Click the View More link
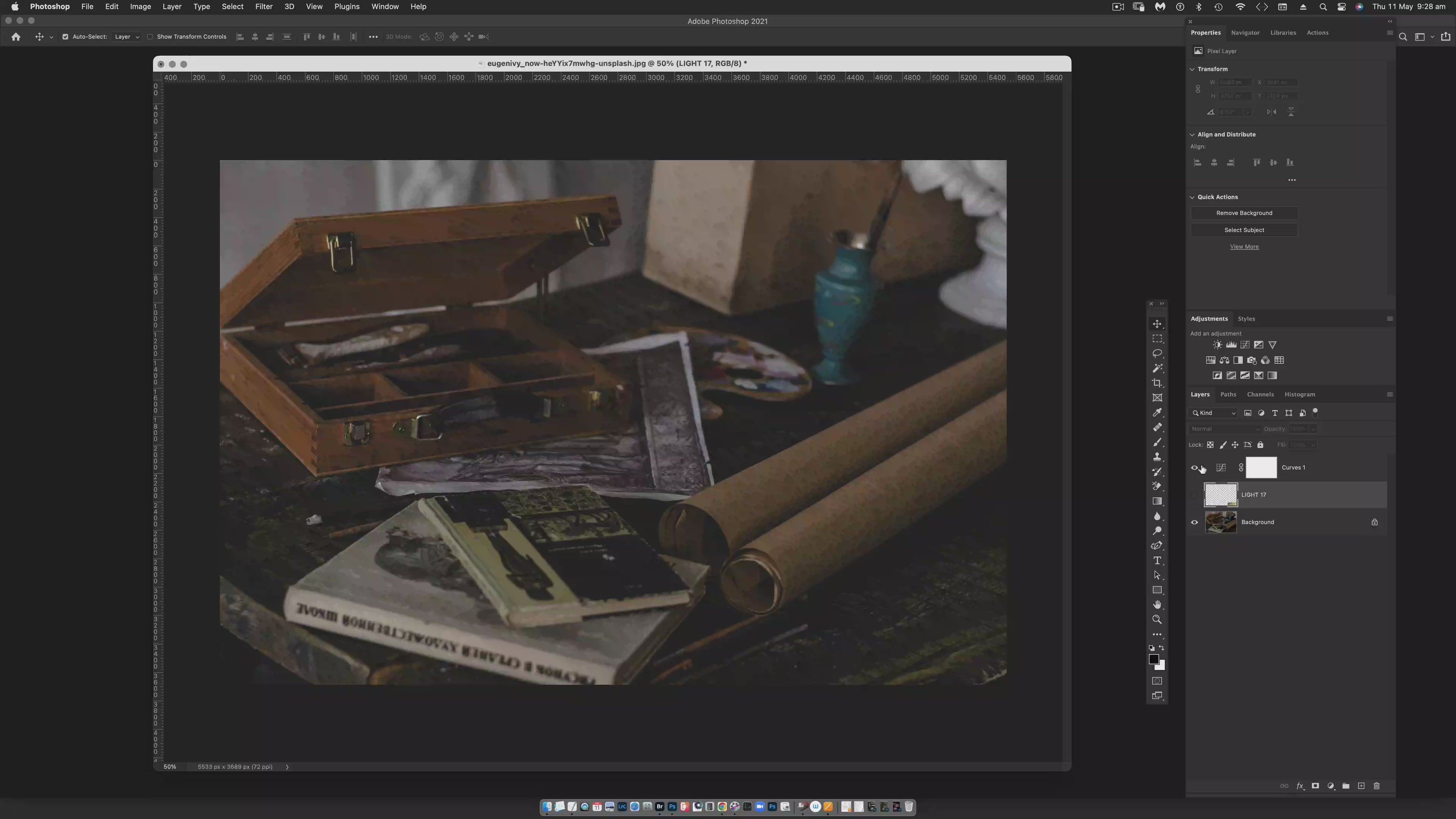 [1244, 247]
